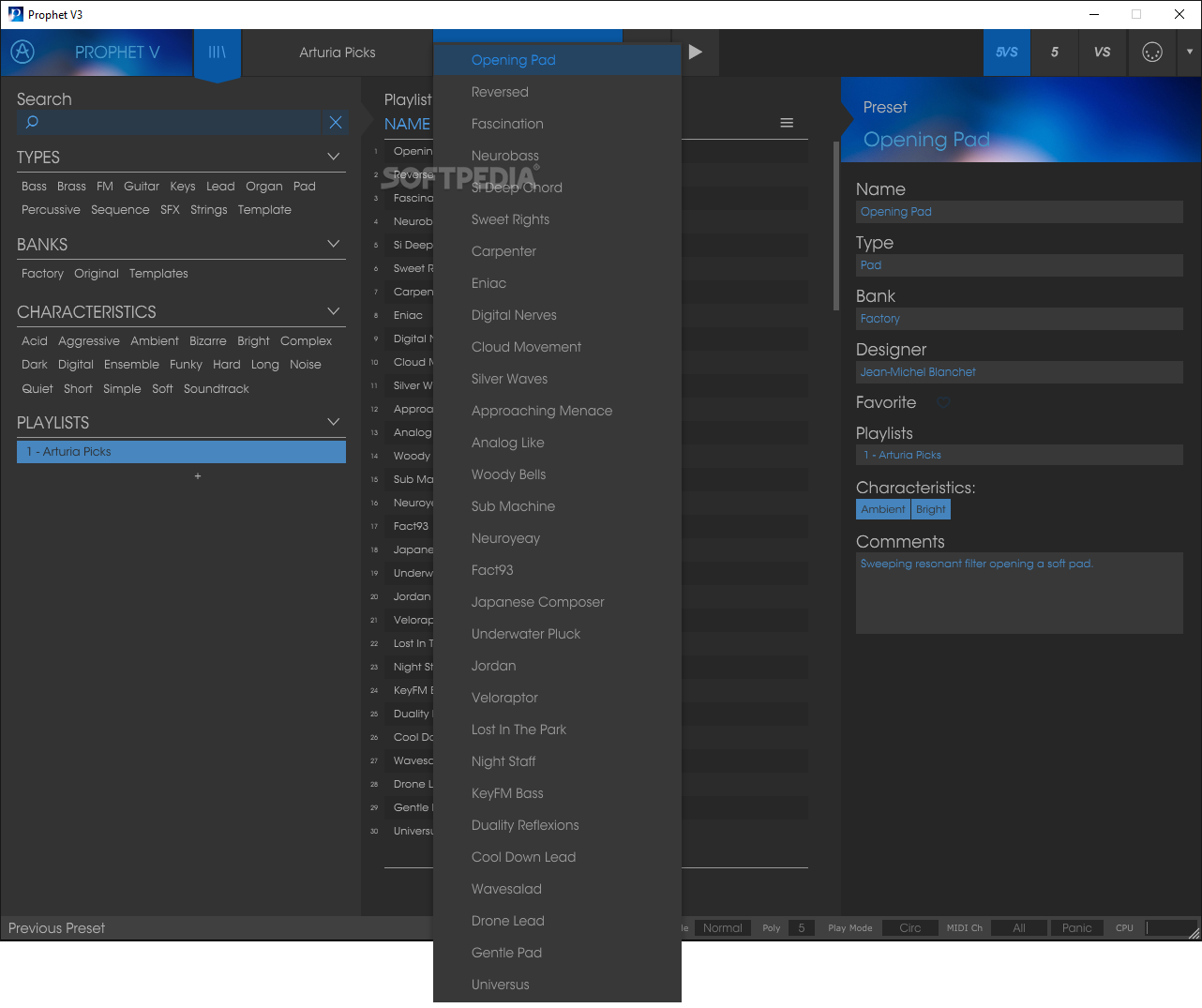Image resolution: width=1202 pixels, height=1008 pixels.
Task: Toggle the preset browser library icon
Action: pos(217,53)
